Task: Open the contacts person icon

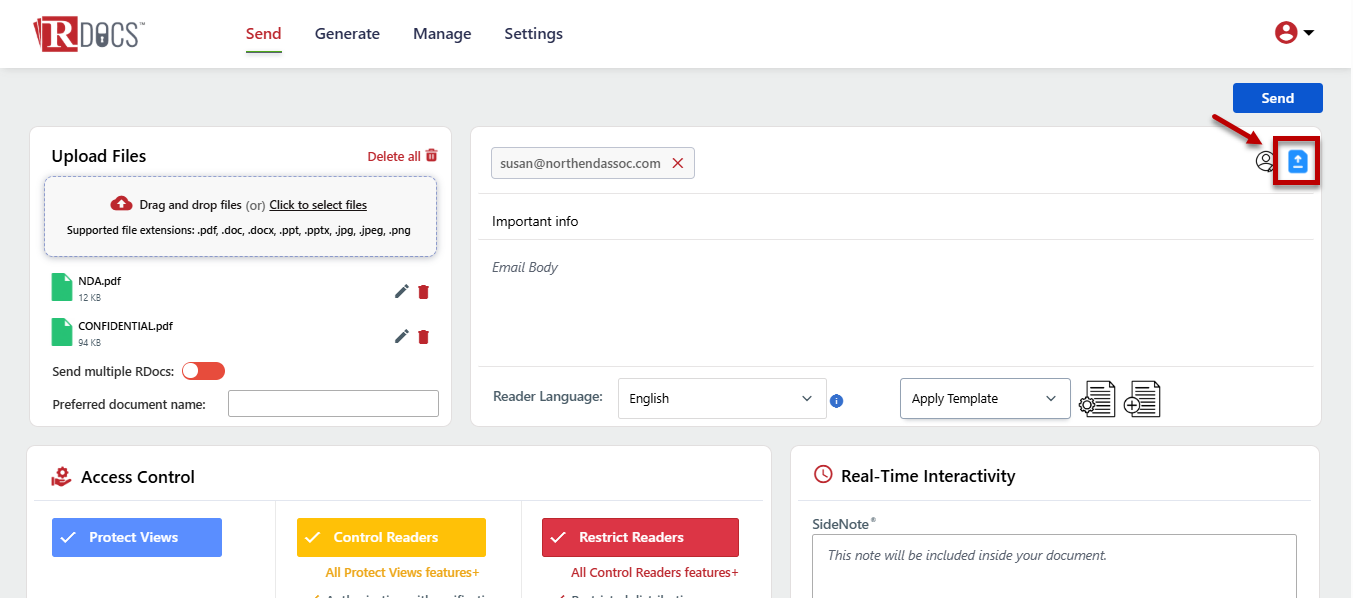Action: click(x=1265, y=162)
